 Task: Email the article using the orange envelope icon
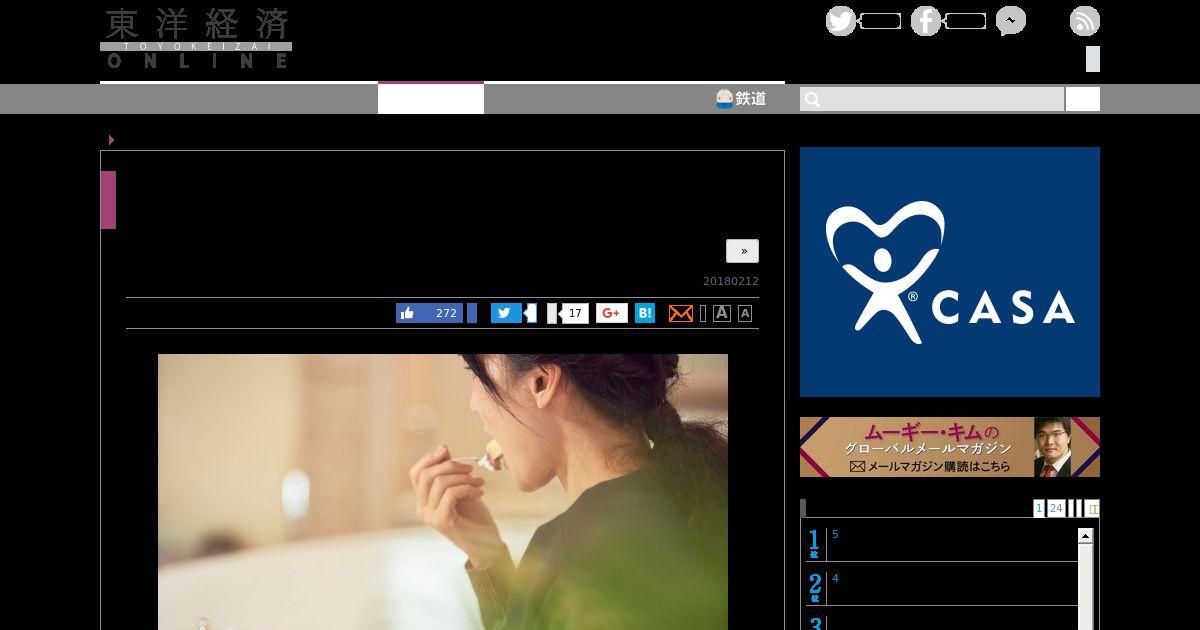(x=680, y=313)
